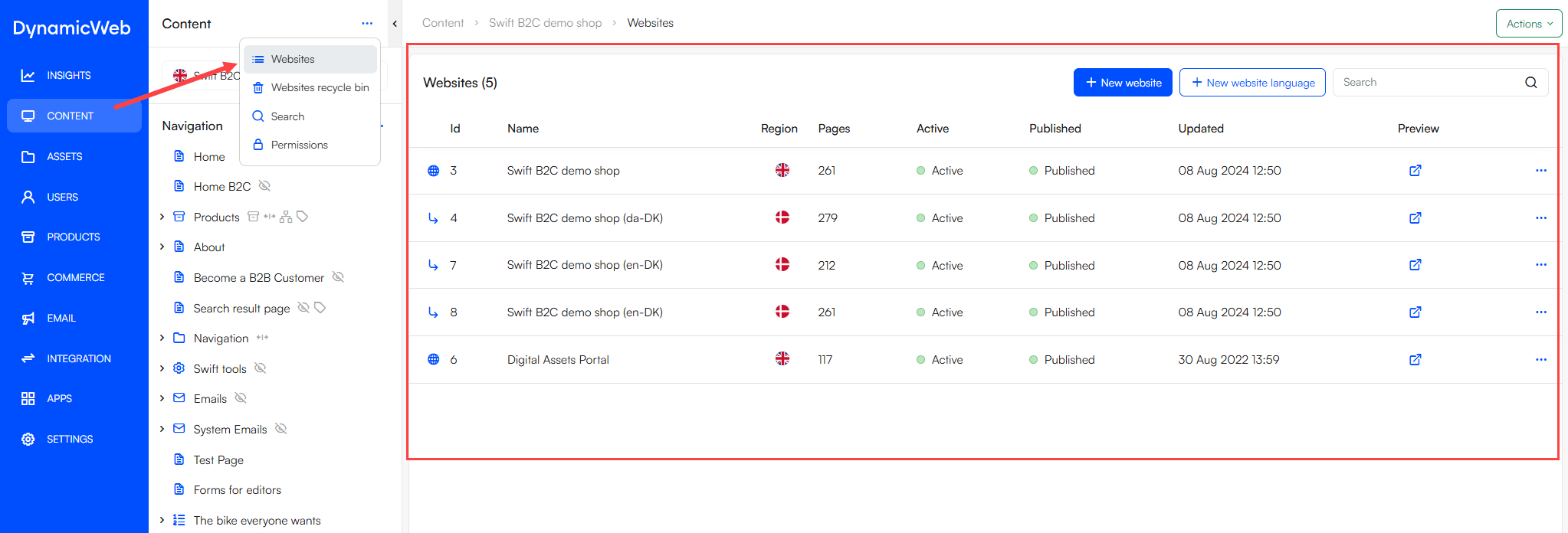Viewport: 1568px width, 533px height.
Task: Click Content in the breadcrumb
Action: click(x=443, y=23)
